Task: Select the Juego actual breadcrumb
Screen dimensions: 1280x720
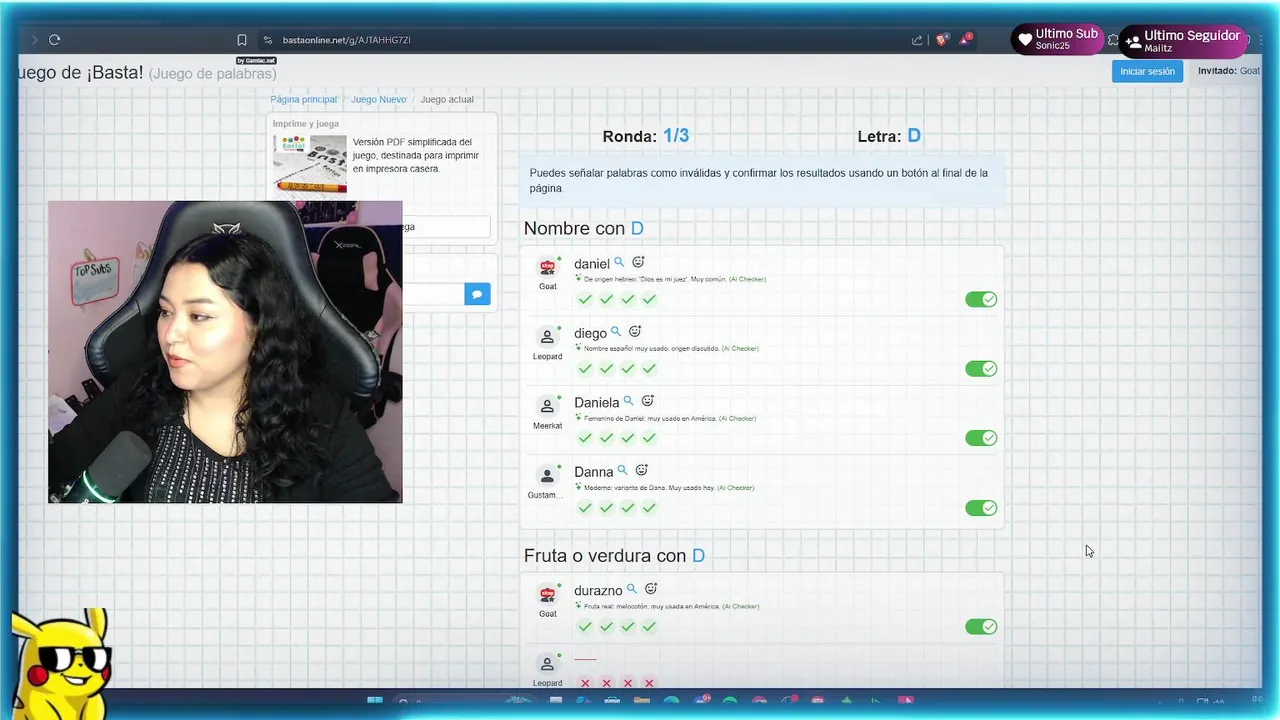Action: pos(447,100)
